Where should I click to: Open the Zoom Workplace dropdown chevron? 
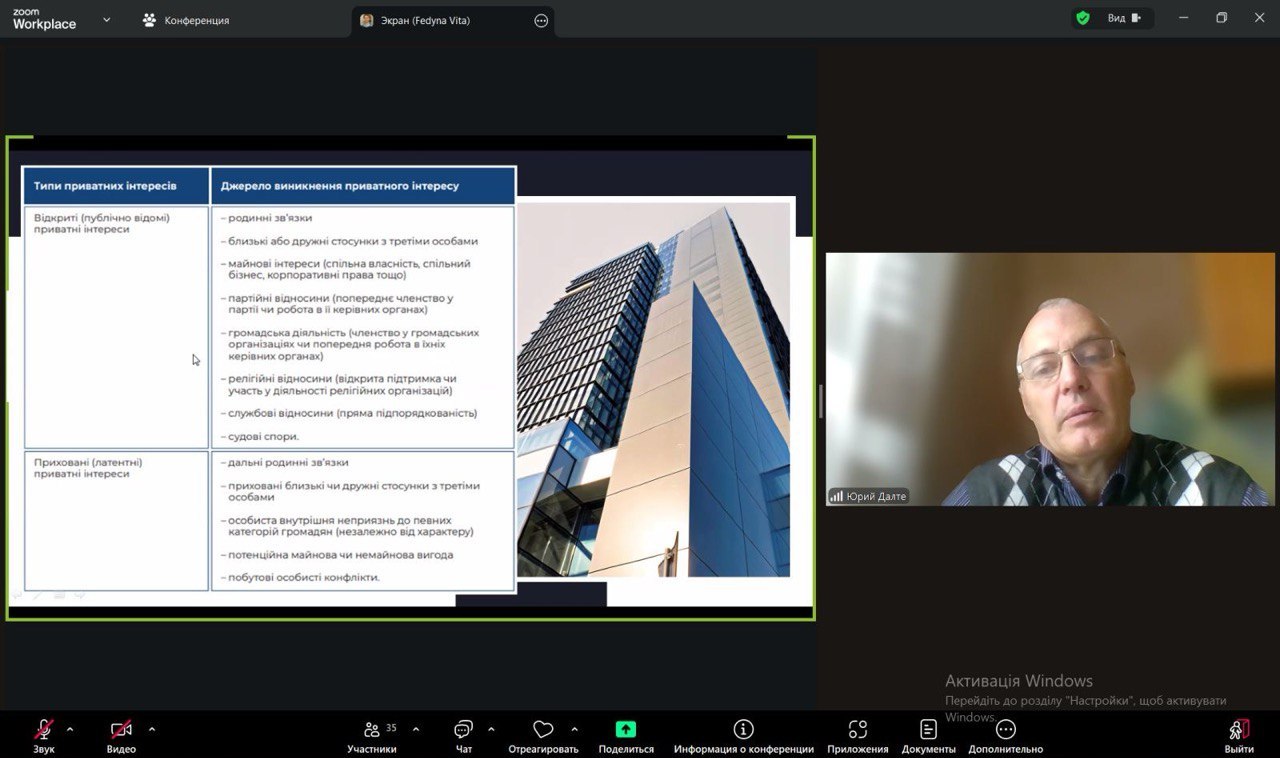(x=107, y=19)
